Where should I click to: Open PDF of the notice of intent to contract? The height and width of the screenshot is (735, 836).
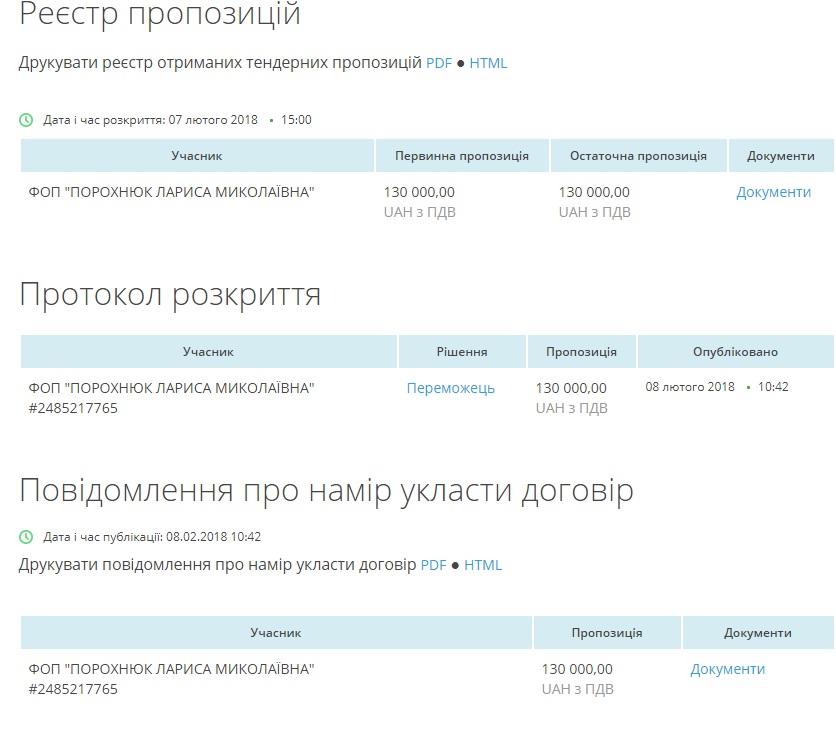[x=433, y=565]
